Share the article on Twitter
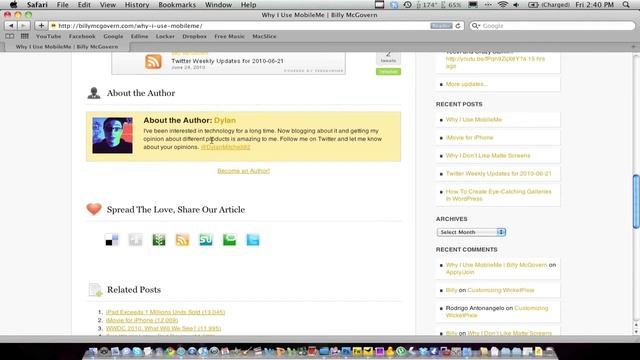This screenshot has height=360, width=640. coord(253,240)
